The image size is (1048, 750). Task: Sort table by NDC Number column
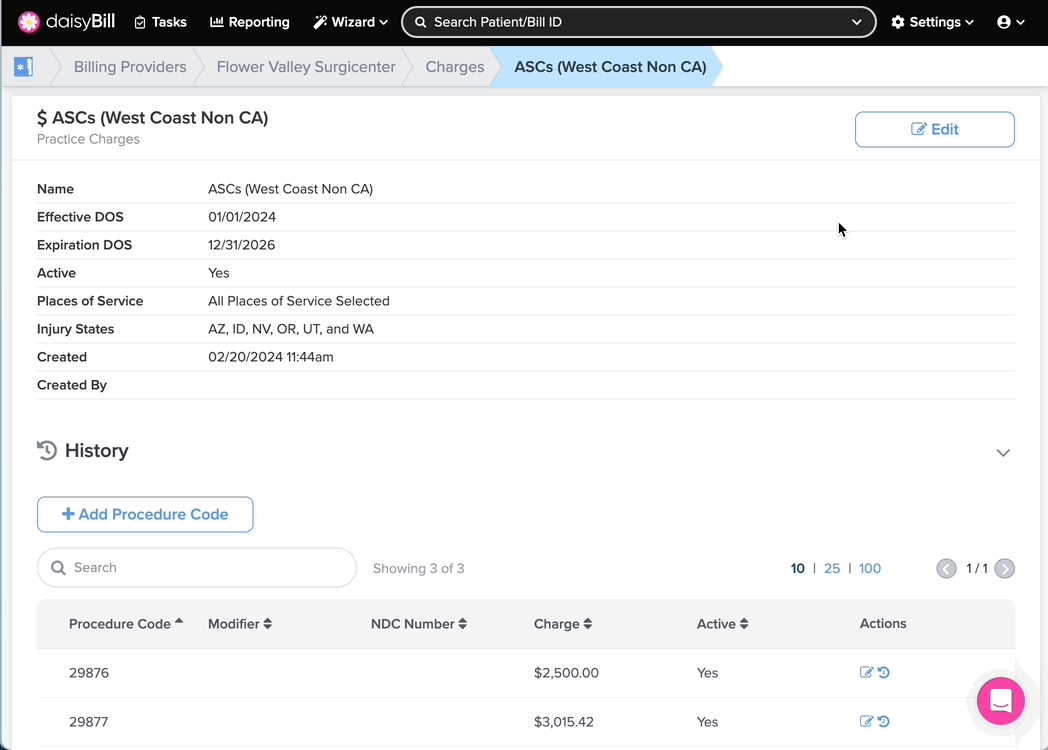click(419, 624)
